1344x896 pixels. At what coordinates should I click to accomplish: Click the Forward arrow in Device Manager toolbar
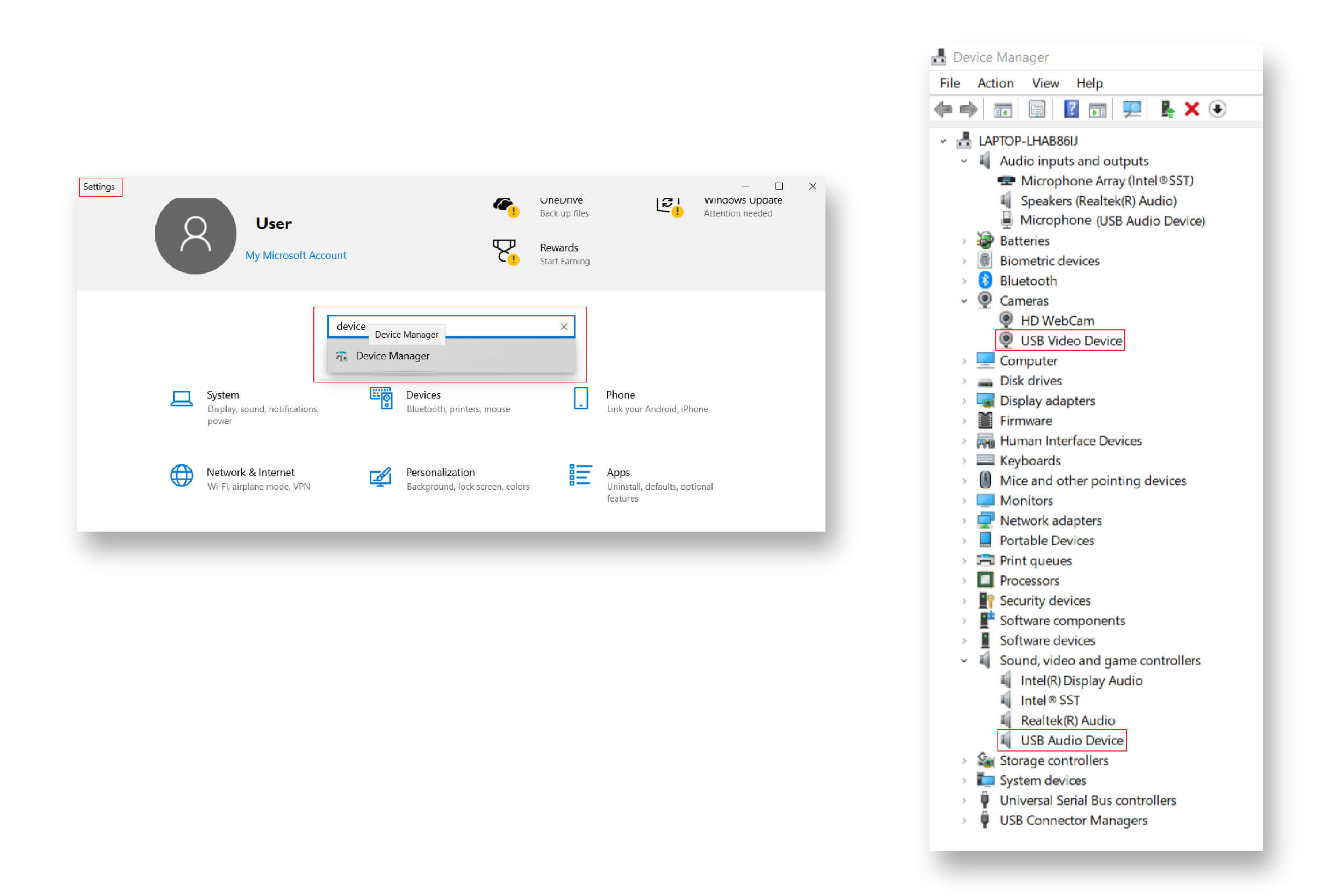pyautogui.click(x=968, y=109)
